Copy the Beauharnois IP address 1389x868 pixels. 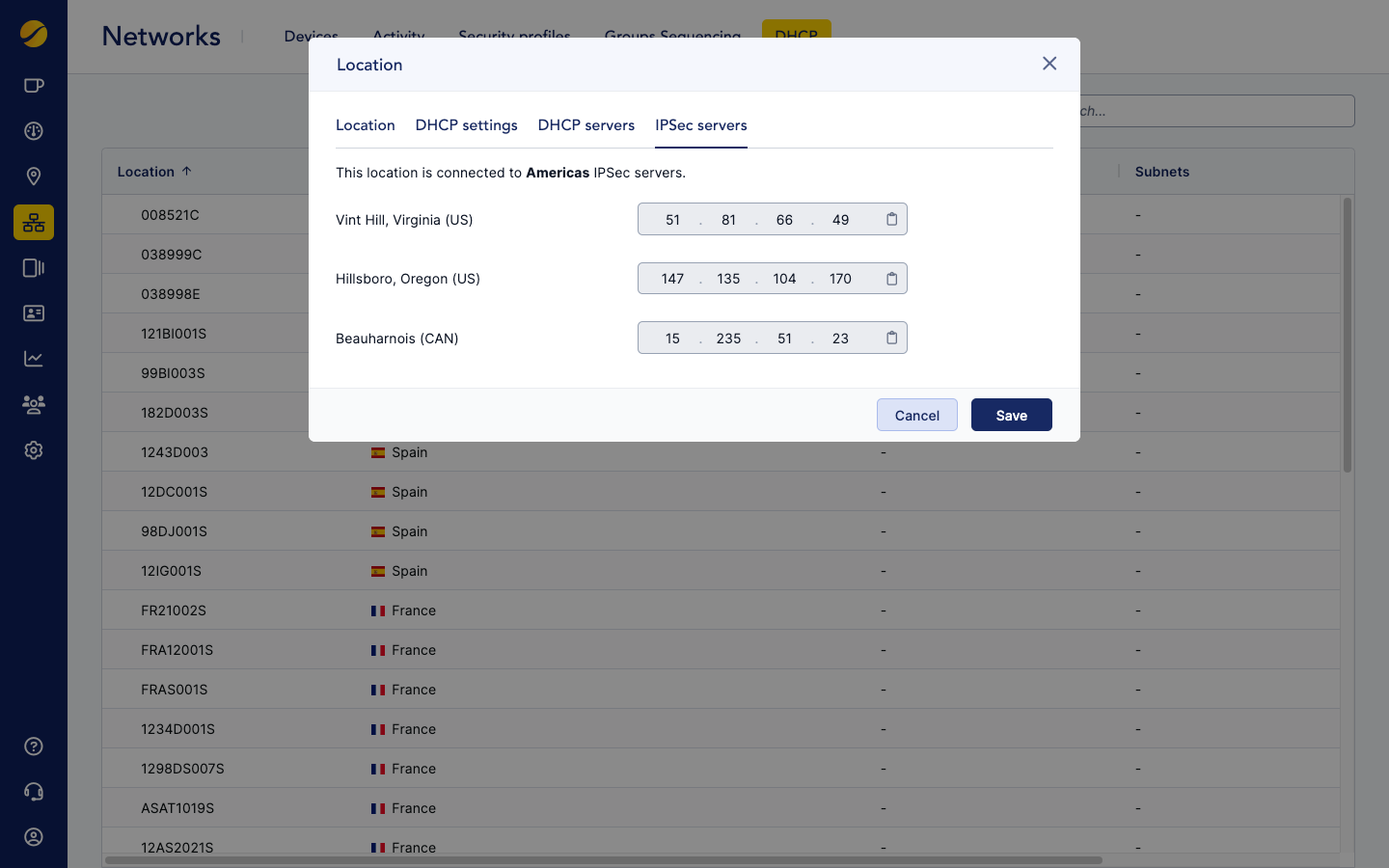[x=891, y=339]
